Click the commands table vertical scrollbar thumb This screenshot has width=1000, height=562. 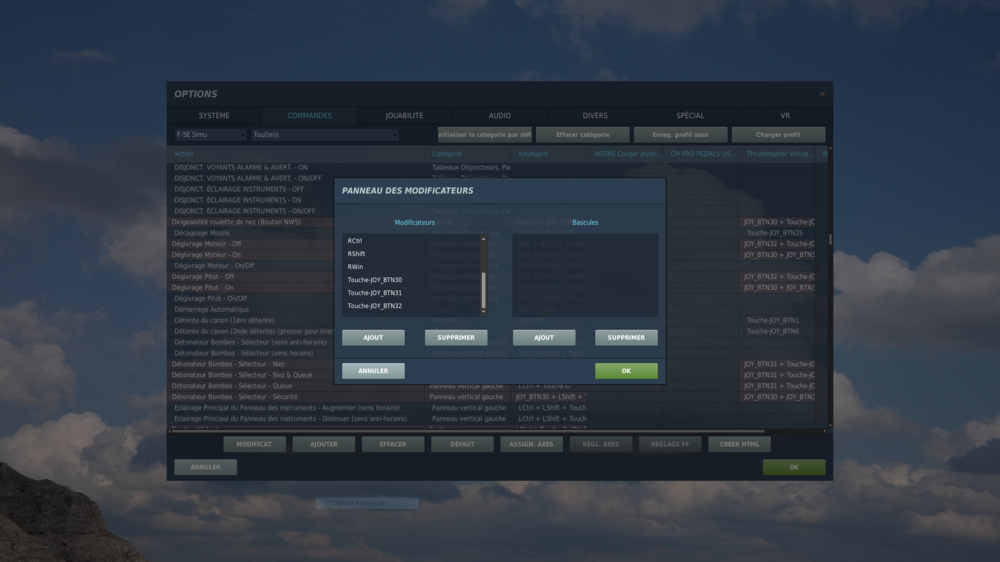[x=830, y=239]
